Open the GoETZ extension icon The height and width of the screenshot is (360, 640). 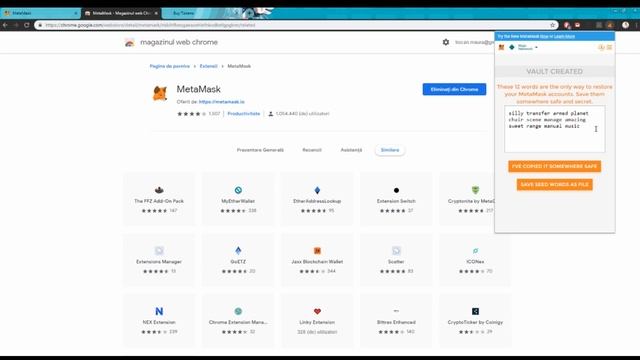pyautogui.click(x=238, y=250)
